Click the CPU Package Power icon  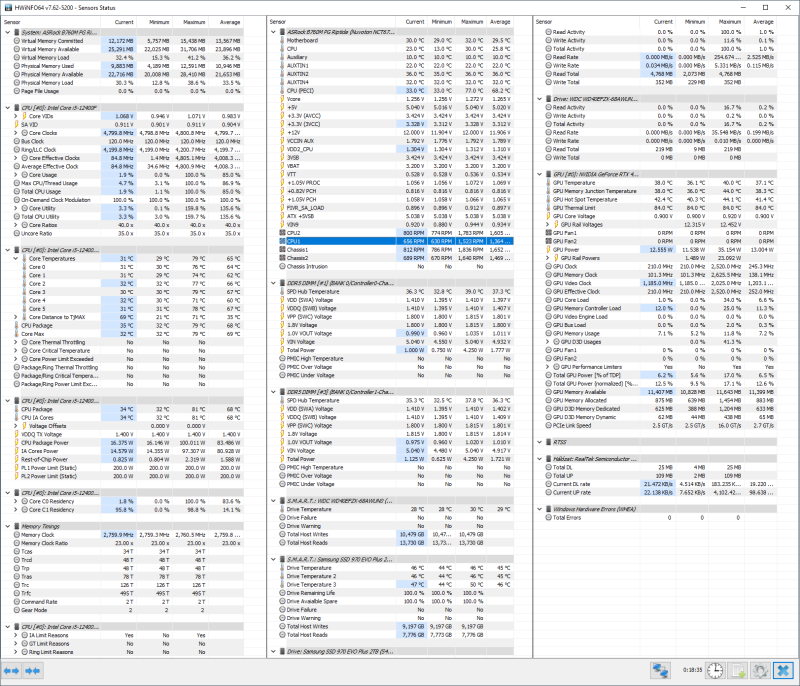click(x=17, y=443)
